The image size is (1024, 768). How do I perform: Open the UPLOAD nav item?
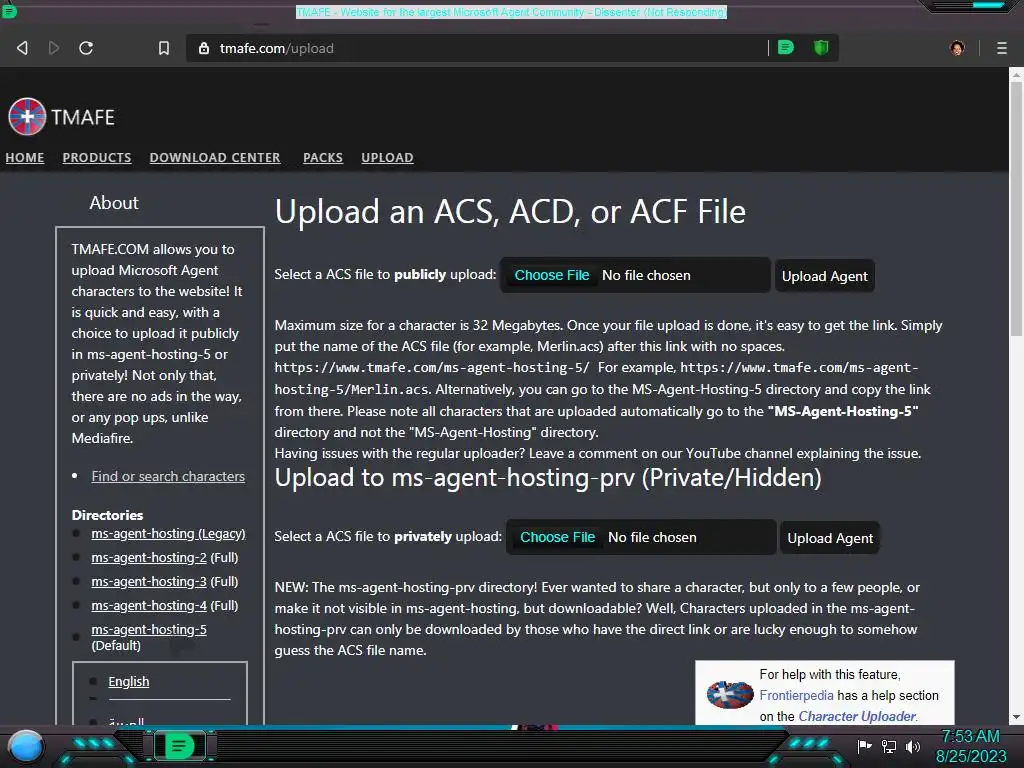(387, 158)
